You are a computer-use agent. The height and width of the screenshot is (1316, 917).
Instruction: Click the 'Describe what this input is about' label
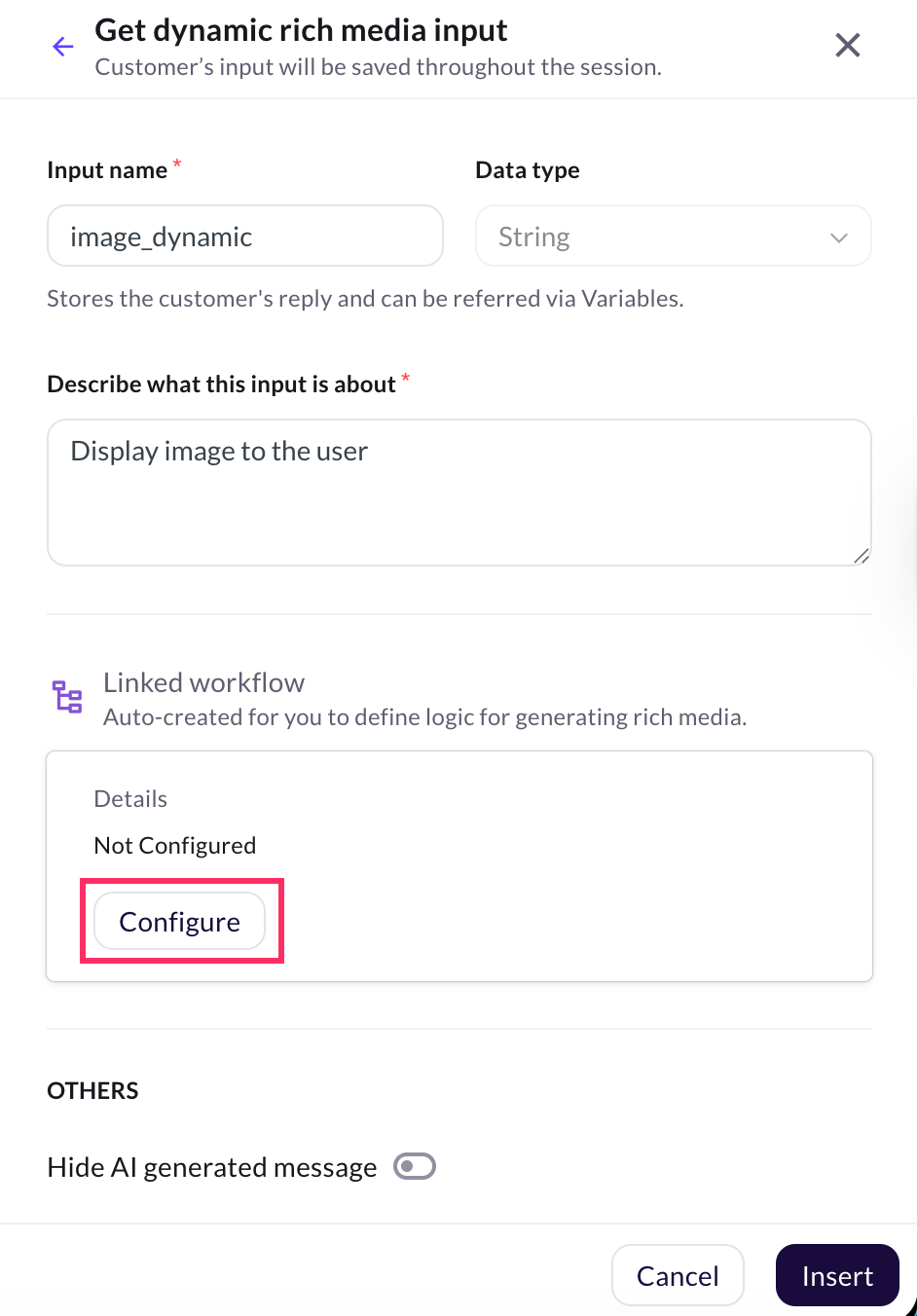tap(221, 384)
